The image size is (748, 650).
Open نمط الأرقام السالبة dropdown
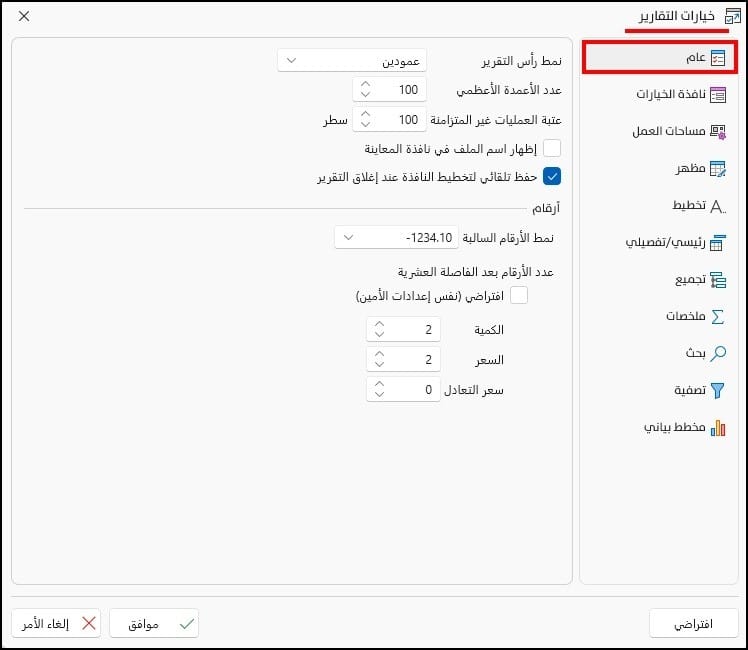click(x=396, y=237)
